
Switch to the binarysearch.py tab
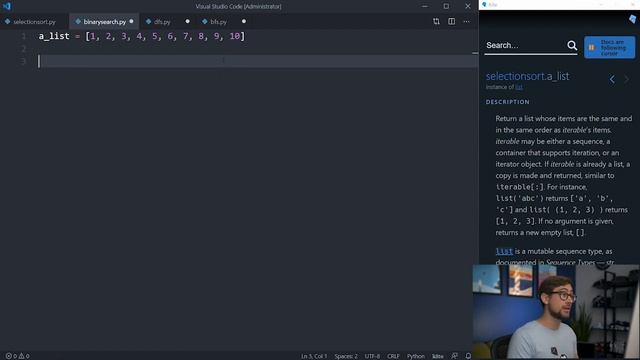(104, 22)
